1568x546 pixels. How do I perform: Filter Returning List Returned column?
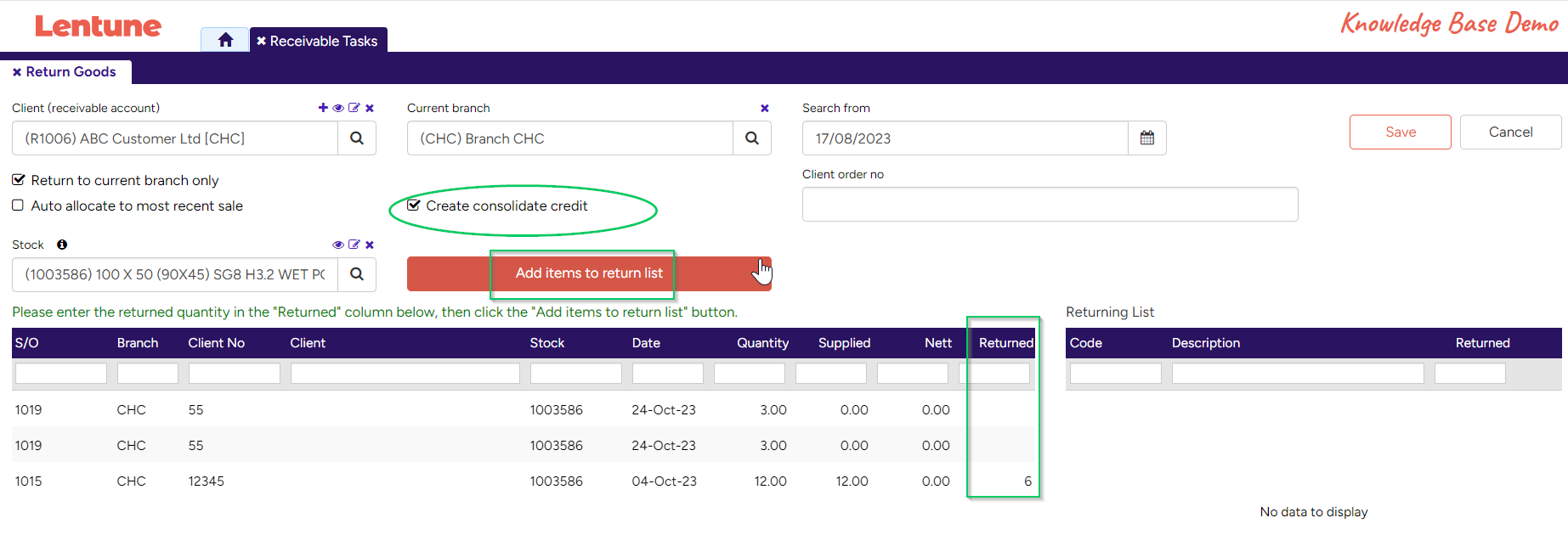[1470, 373]
